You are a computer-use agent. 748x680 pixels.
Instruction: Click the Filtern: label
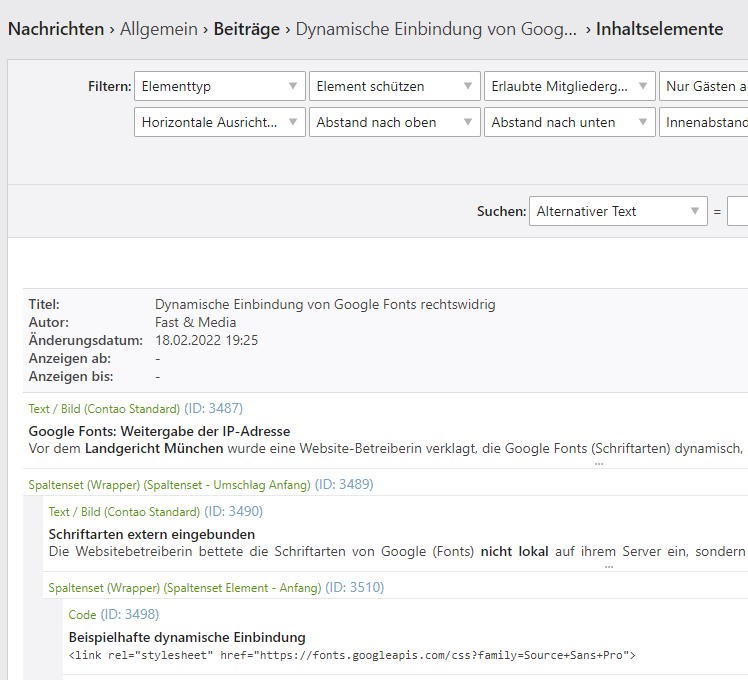[110, 86]
